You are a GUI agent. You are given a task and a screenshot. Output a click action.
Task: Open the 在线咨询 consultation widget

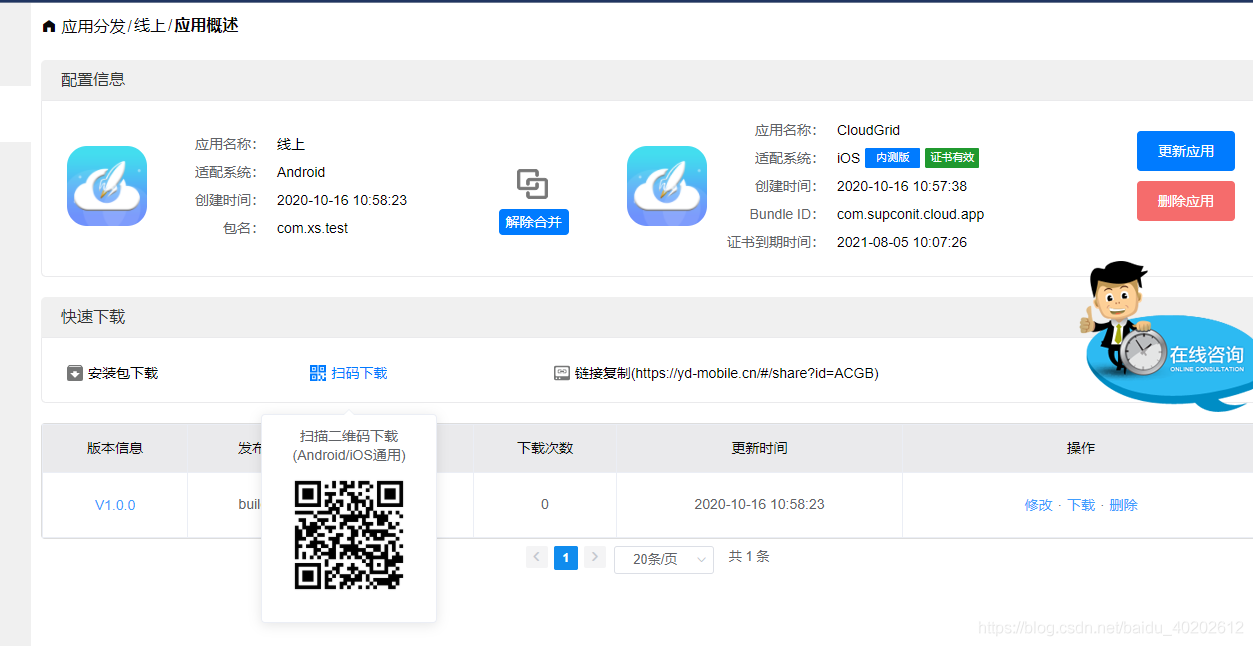1166,335
